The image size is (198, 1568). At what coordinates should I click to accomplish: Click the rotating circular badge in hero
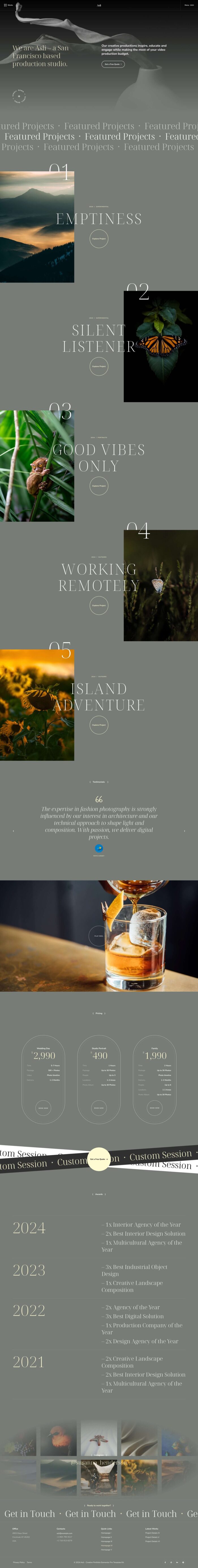pos(19,96)
